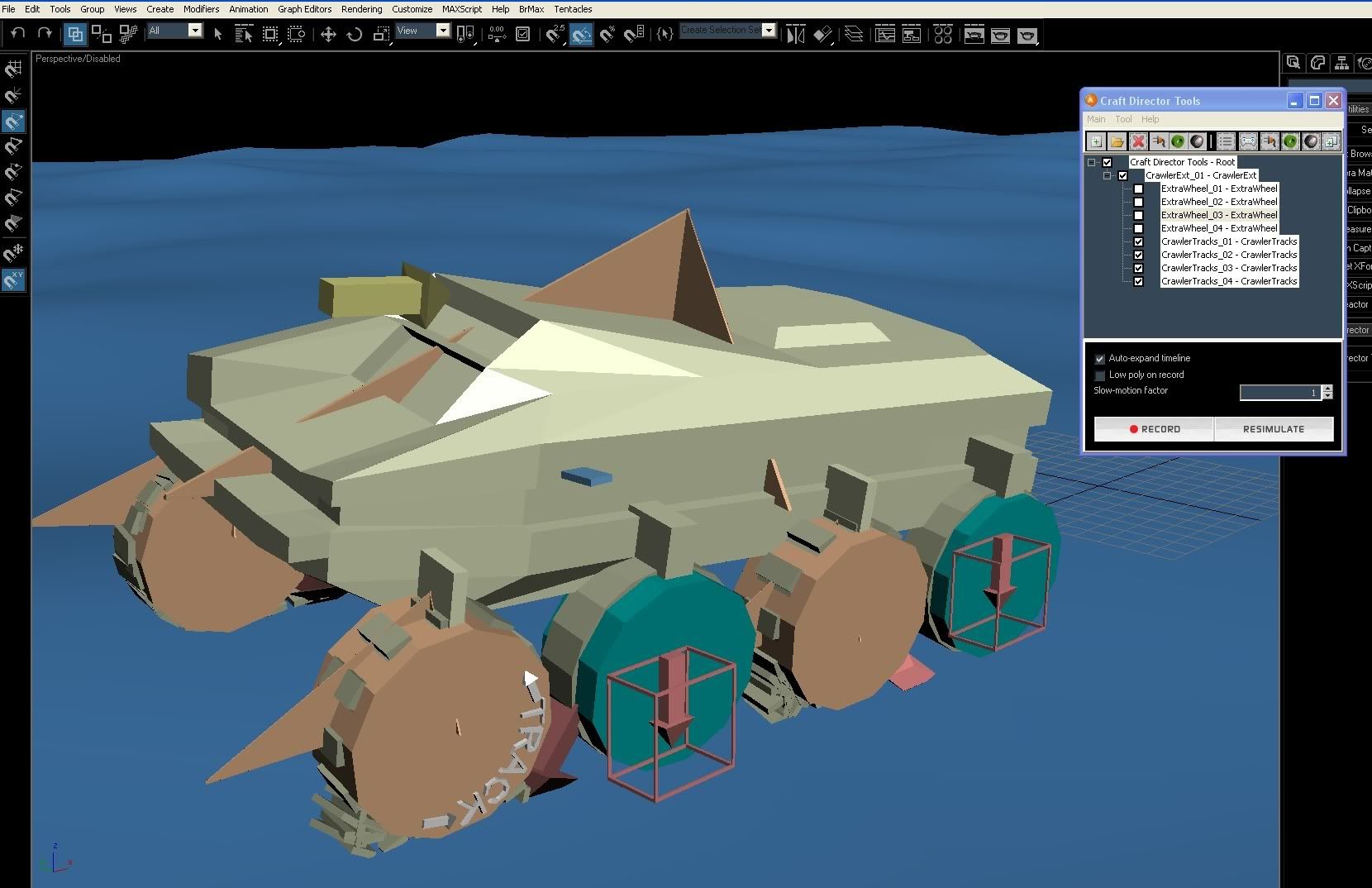Click the list view icon in Craft Director

[x=1227, y=141]
